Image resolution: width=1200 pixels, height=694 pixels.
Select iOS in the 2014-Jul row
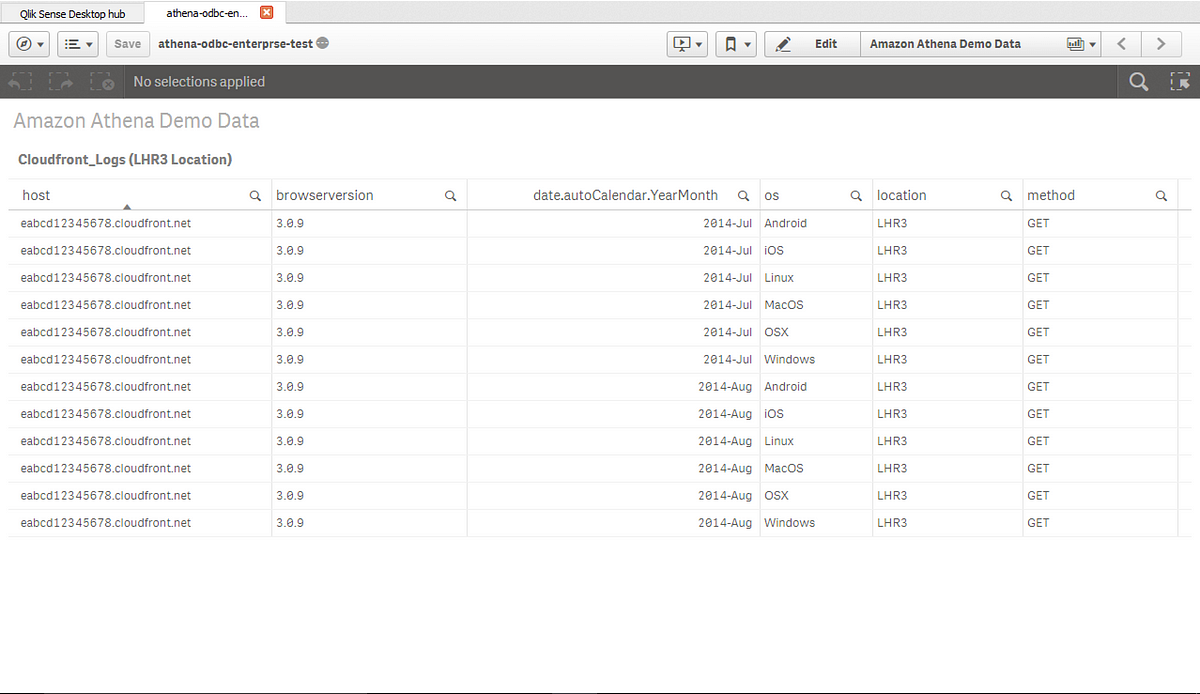point(774,250)
